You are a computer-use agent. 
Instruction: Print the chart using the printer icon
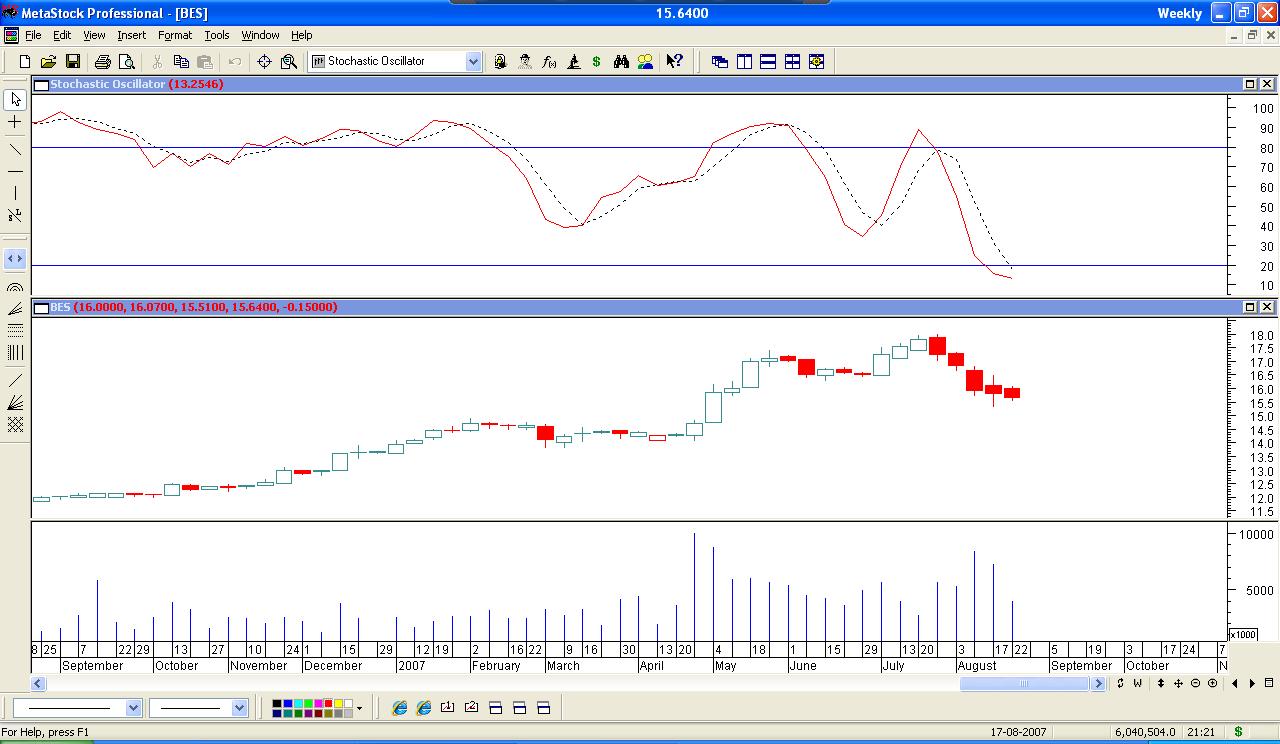(102, 61)
